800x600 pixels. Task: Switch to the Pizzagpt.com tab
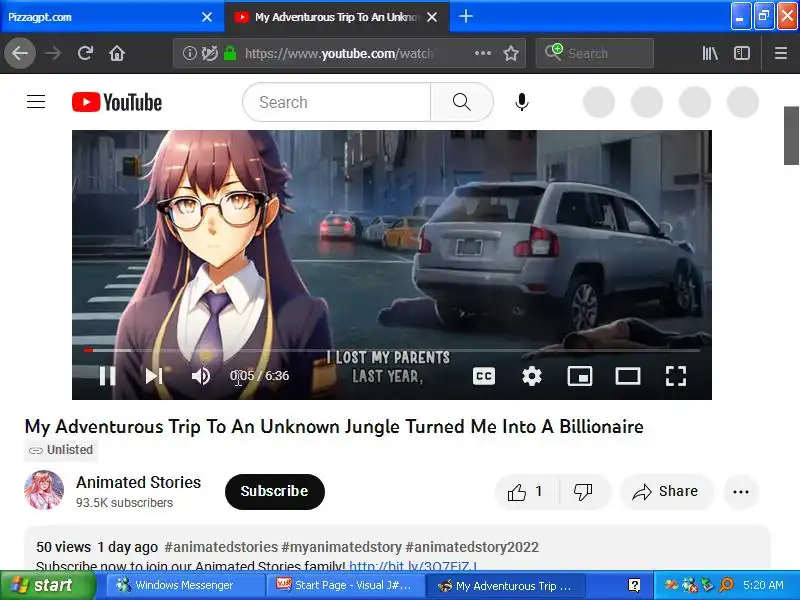click(x=102, y=17)
